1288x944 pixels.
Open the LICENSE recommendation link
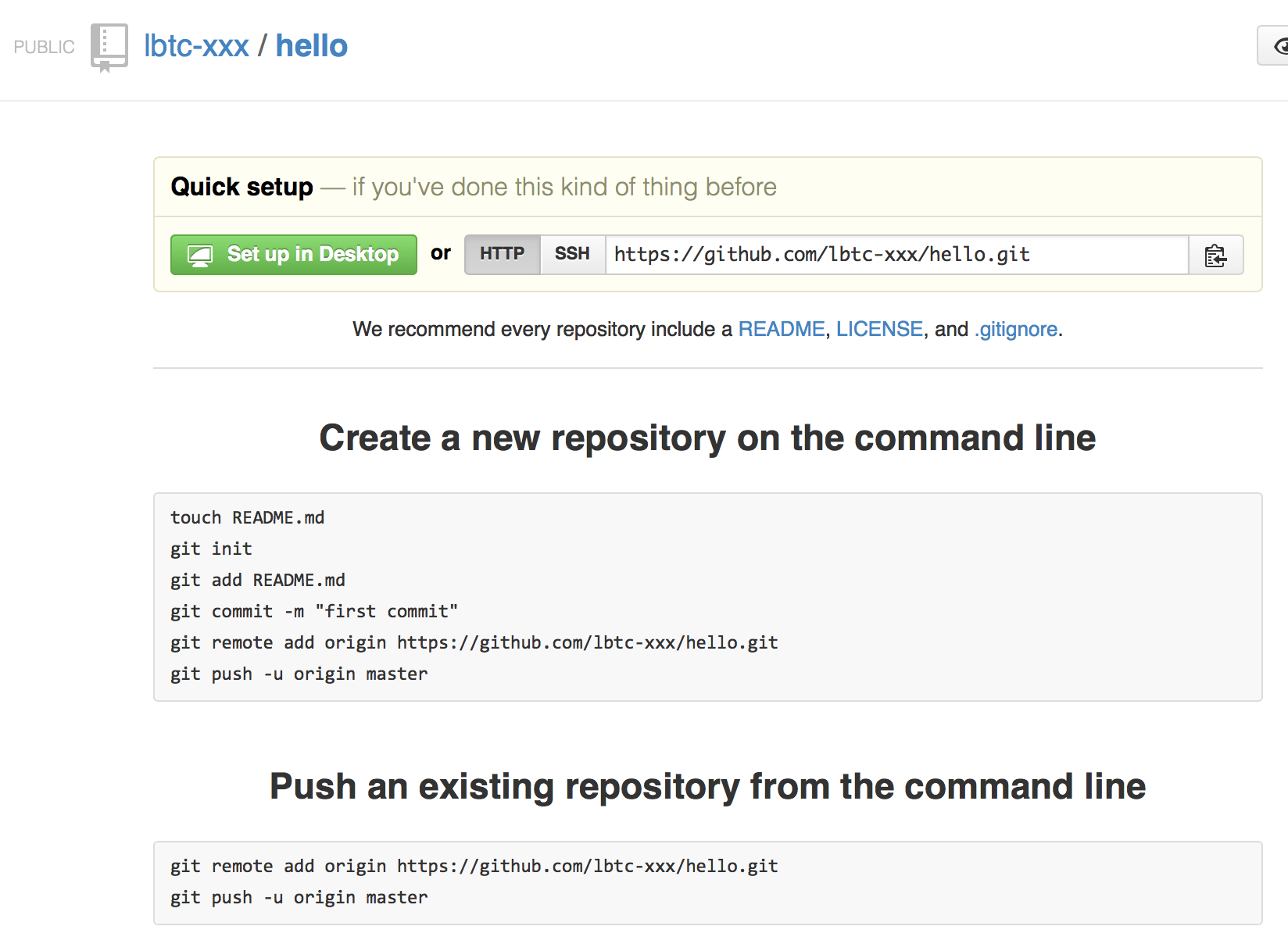pyautogui.click(x=879, y=329)
